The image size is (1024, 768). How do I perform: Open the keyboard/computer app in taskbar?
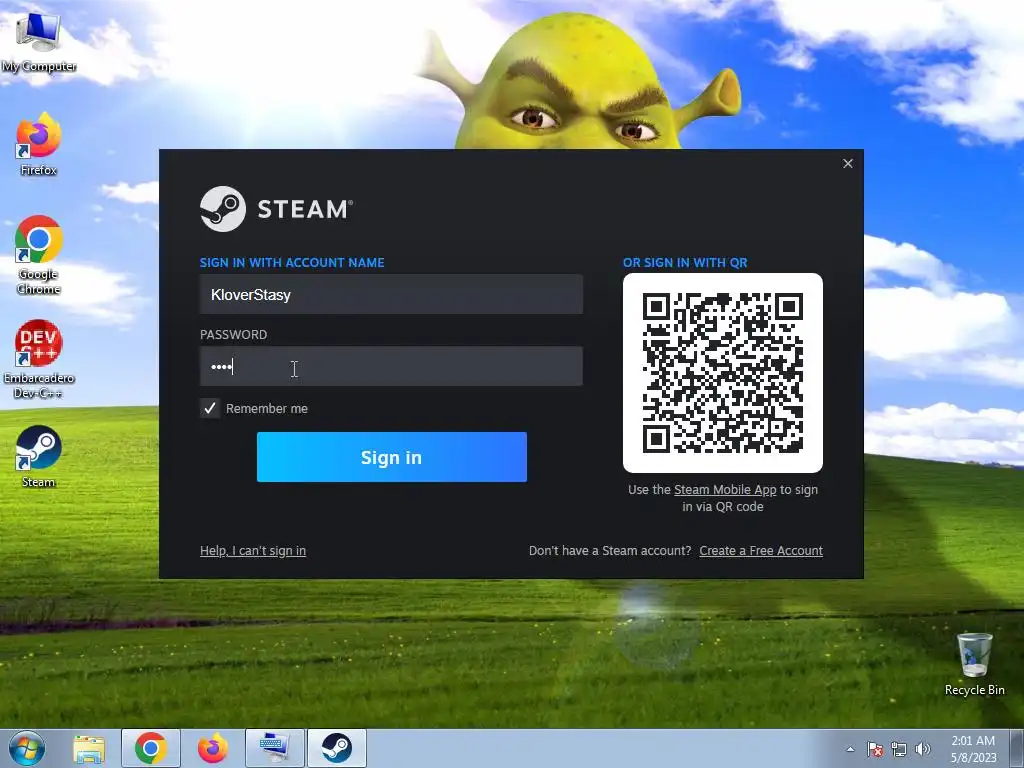click(x=274, y=748)
